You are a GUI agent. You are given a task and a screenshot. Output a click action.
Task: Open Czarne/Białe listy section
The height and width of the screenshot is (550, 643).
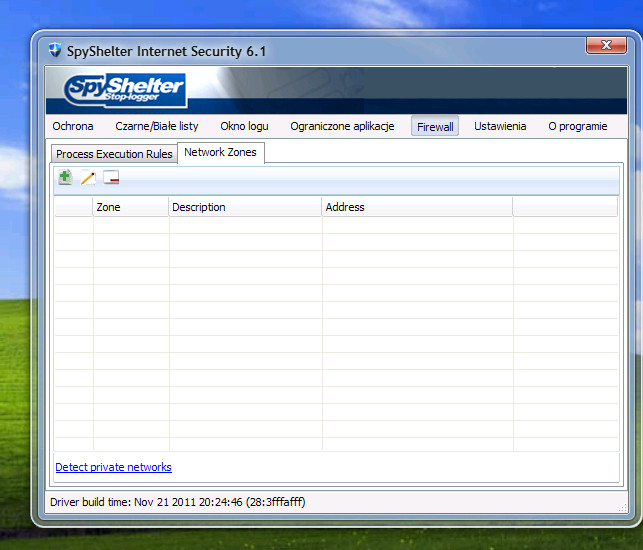[157, 126]
